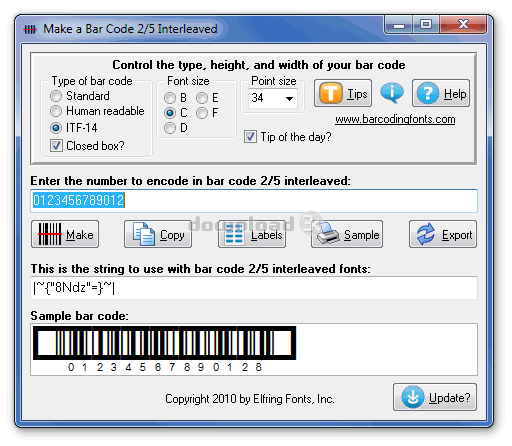Disable Tip of the day checkbox

click(x=250, y=137)
